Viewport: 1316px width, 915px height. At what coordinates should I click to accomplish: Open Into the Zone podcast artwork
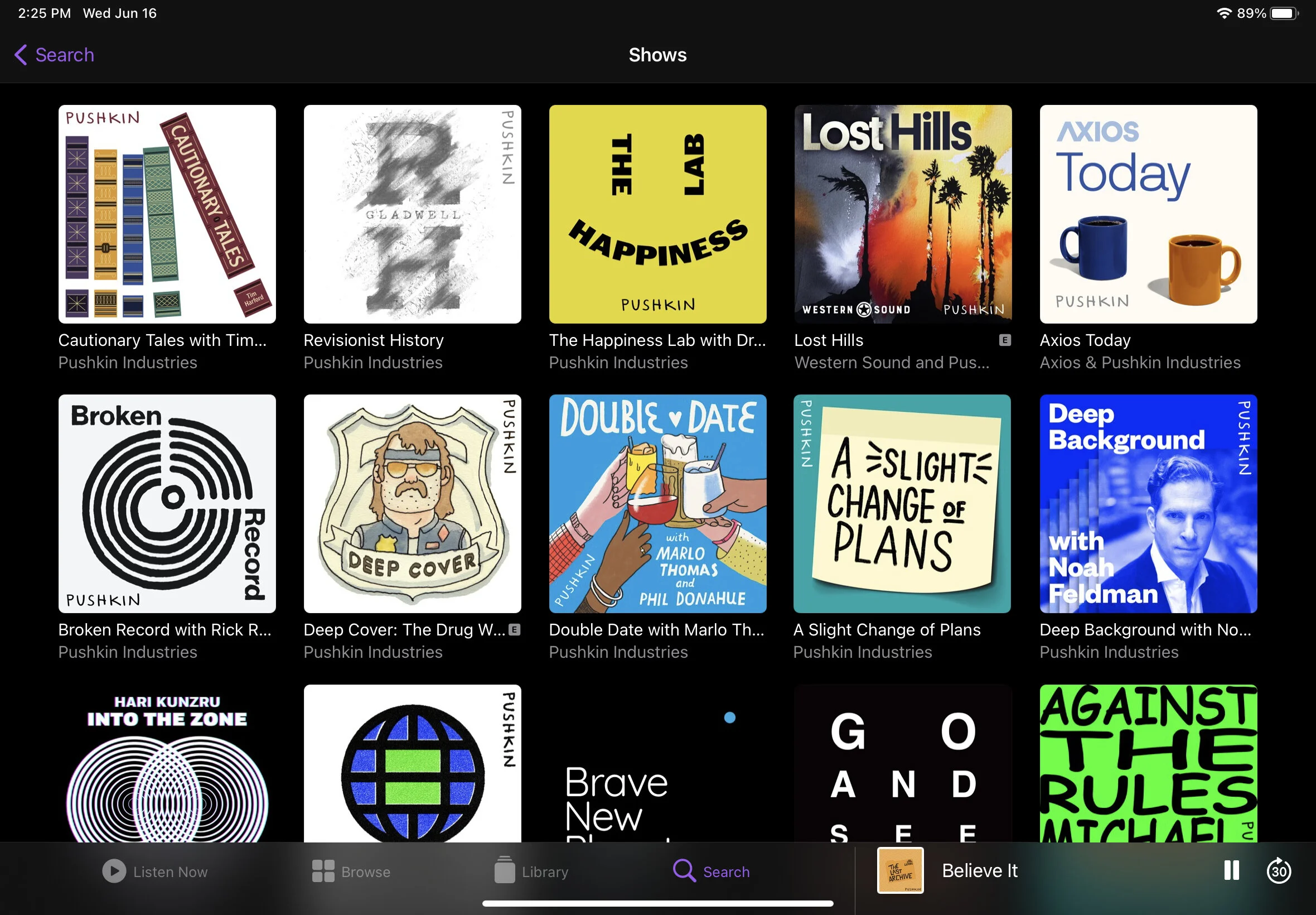167,763
